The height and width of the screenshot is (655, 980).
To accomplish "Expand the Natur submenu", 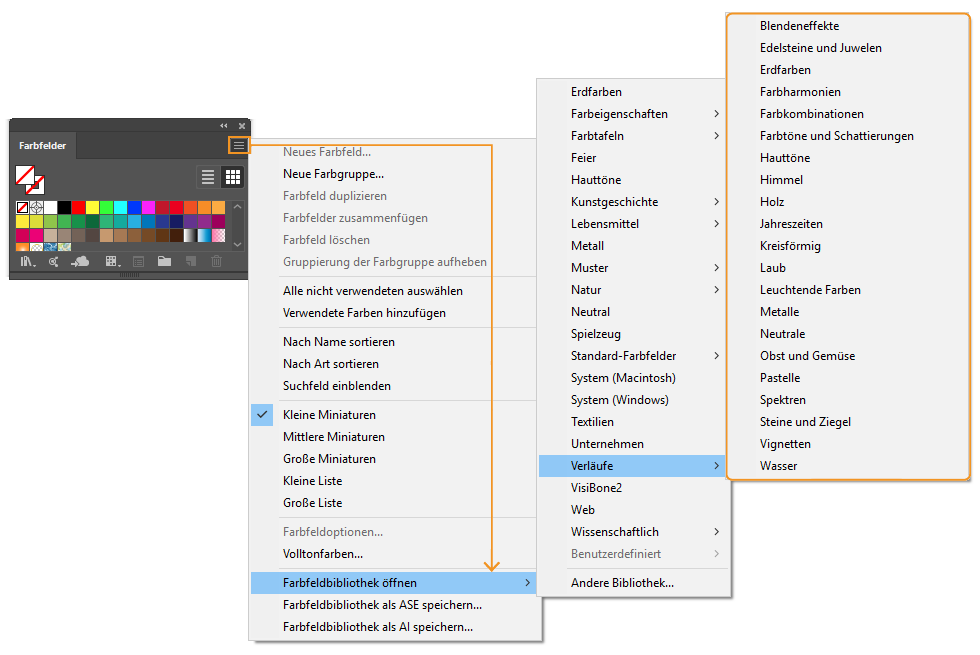I will tap(632, 290).
